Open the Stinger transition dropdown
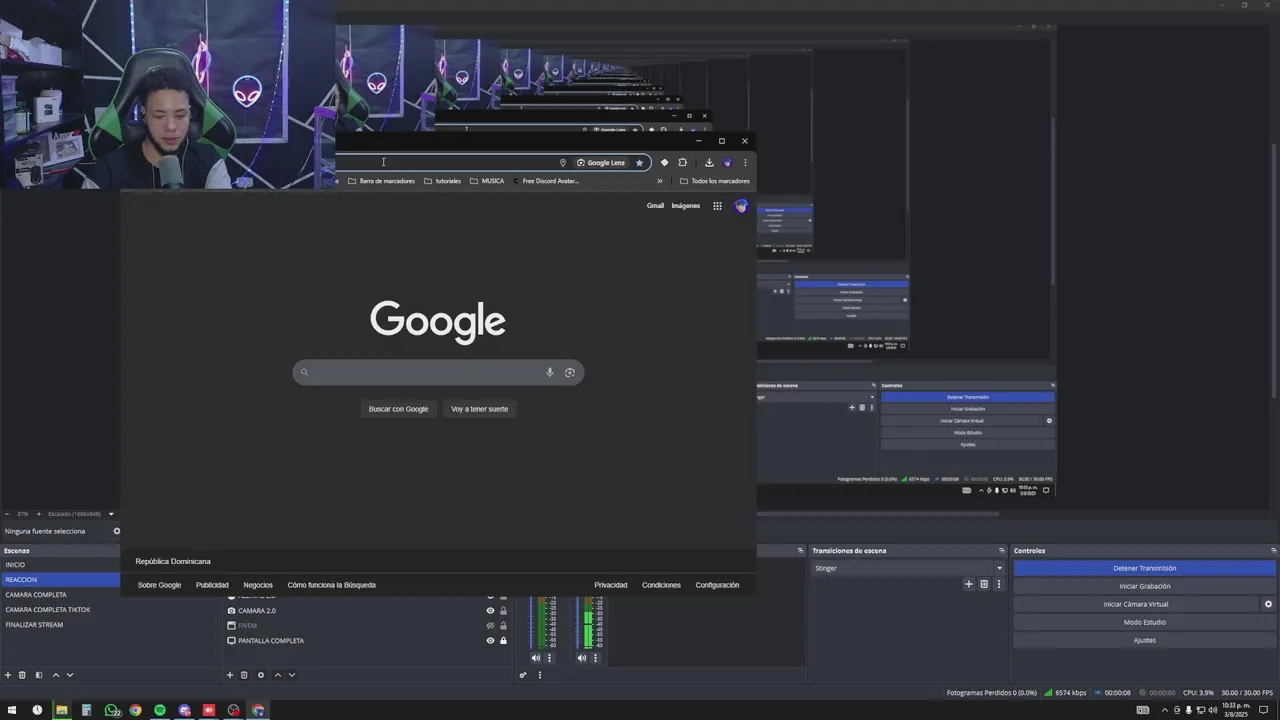 pos(908,568)
